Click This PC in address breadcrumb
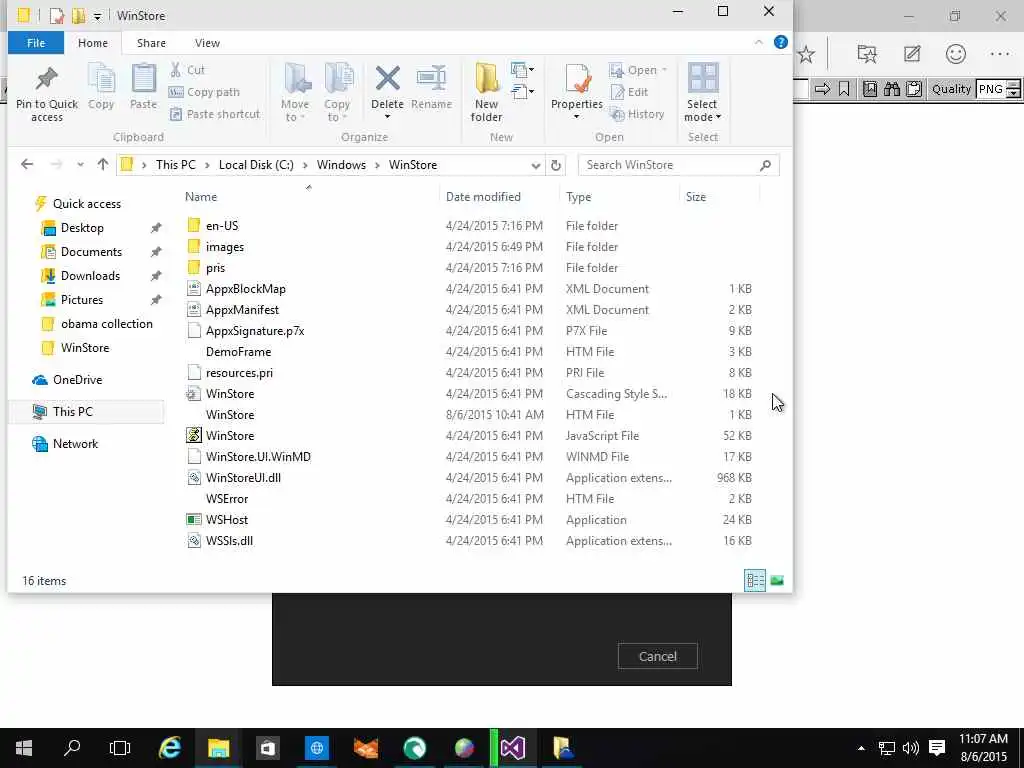 176,165
